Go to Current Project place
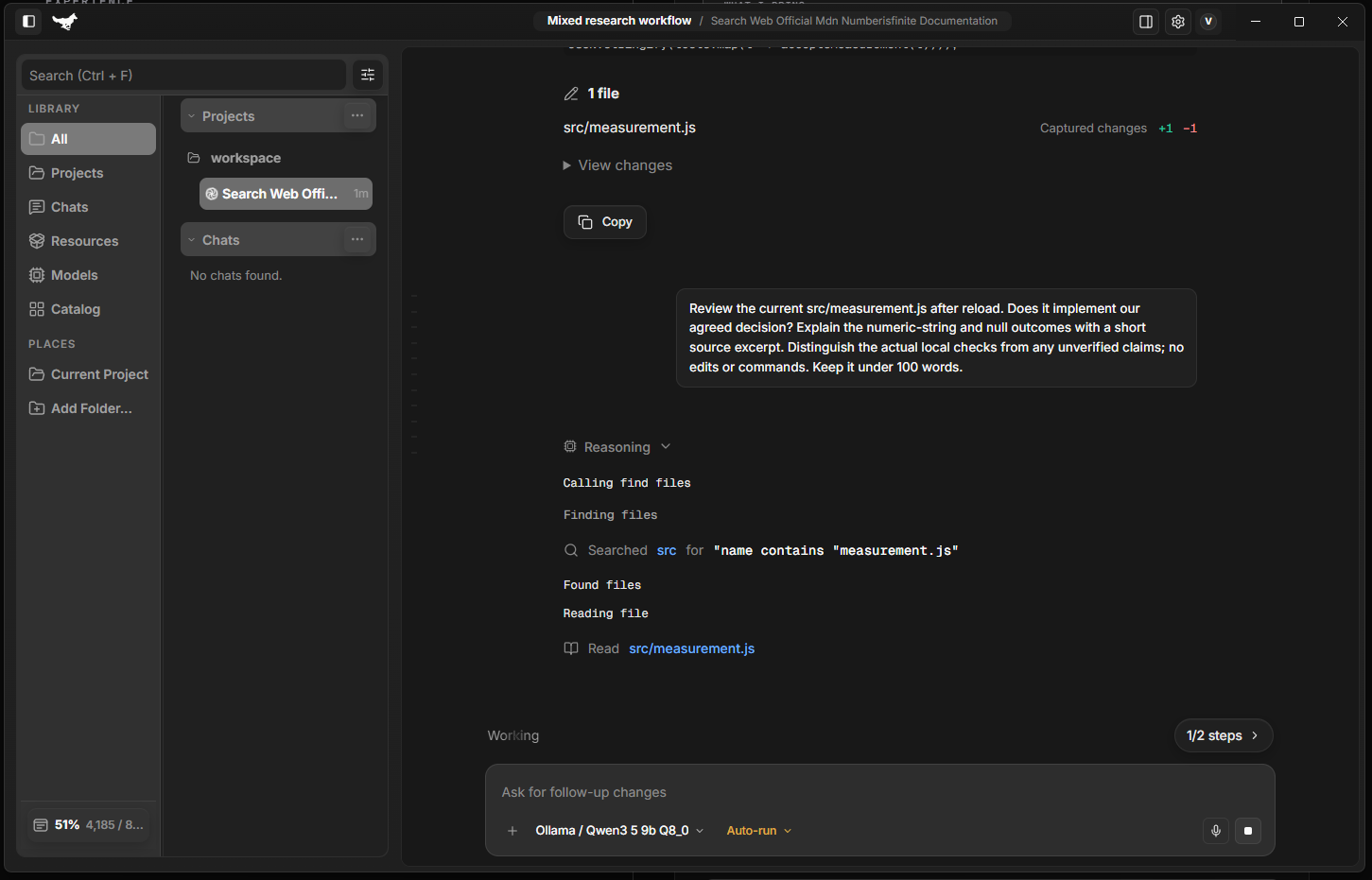 click(x=88, y=374)
